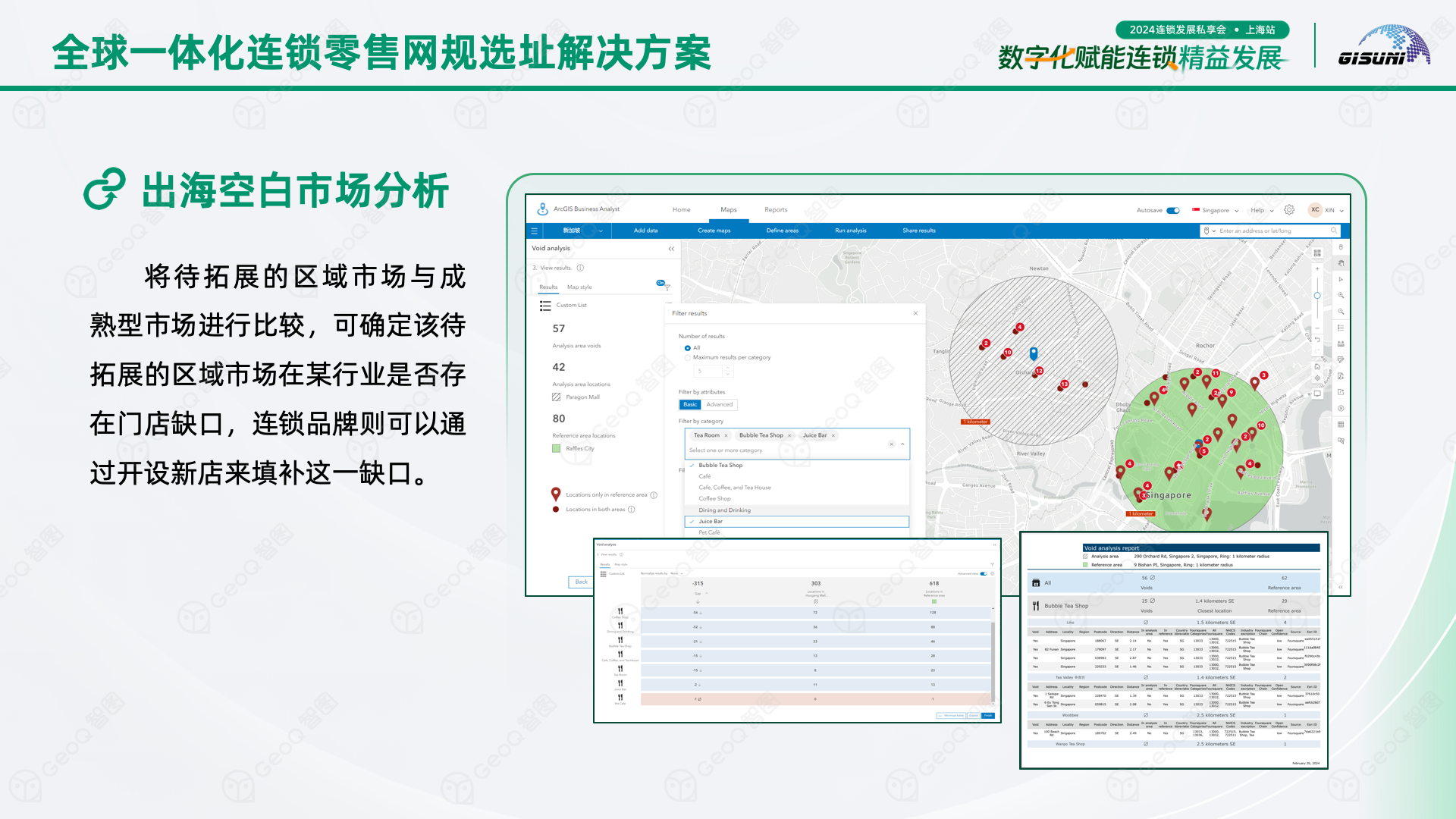Viewport: 1456px width, 819px height.
Task: Open the hamburger menu in blue toolbar
Action: click(x=534, y=231)
